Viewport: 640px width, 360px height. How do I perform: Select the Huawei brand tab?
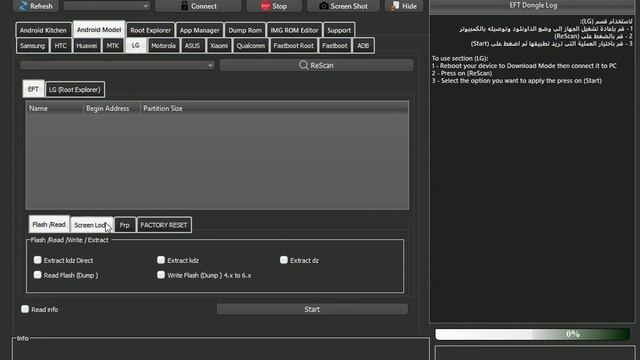(87, 46)
